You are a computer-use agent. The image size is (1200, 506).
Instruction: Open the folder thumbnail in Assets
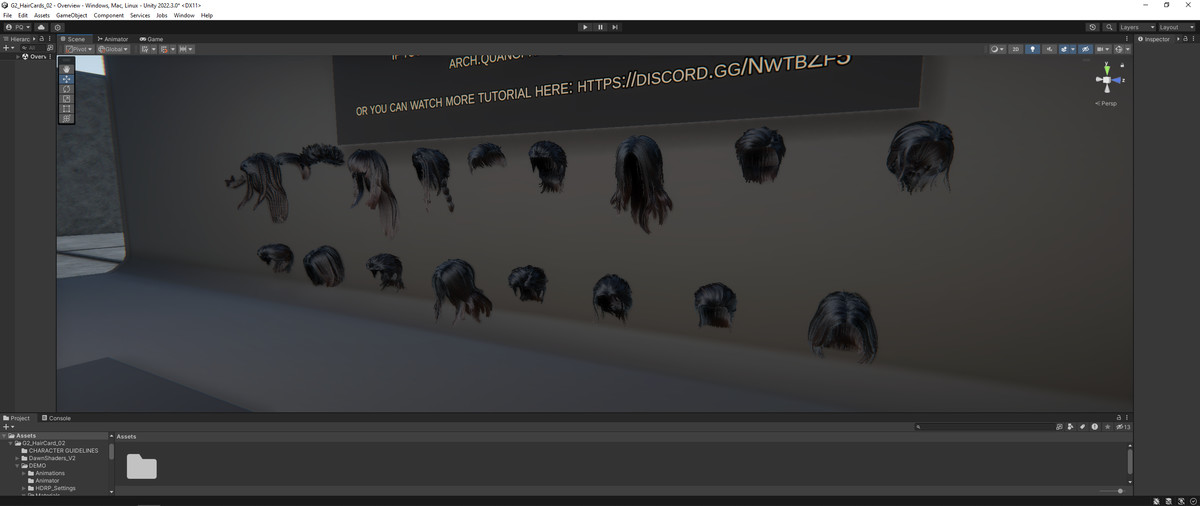tap(141, 467)
